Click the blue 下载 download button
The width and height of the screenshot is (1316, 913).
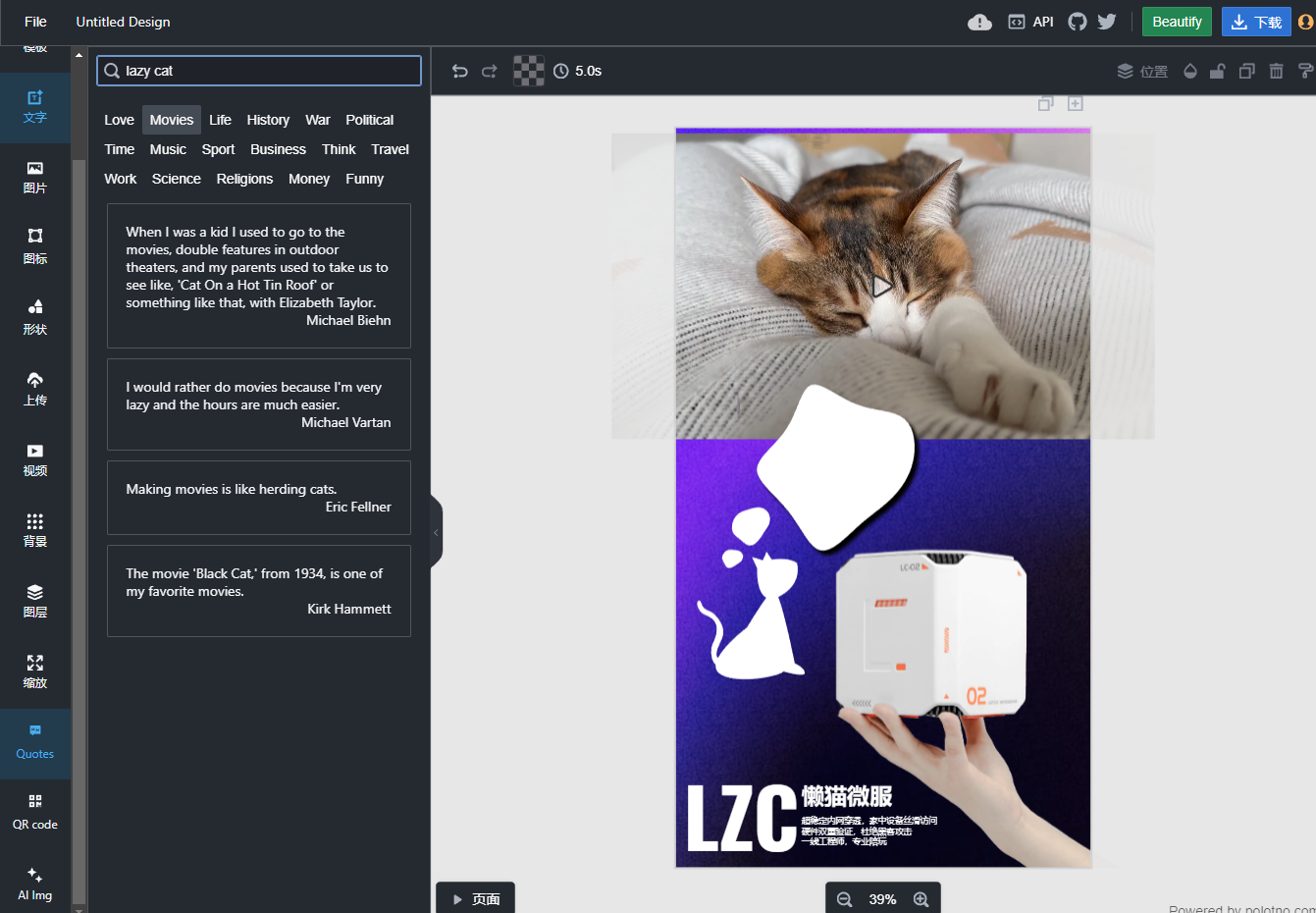point(1256,22)
